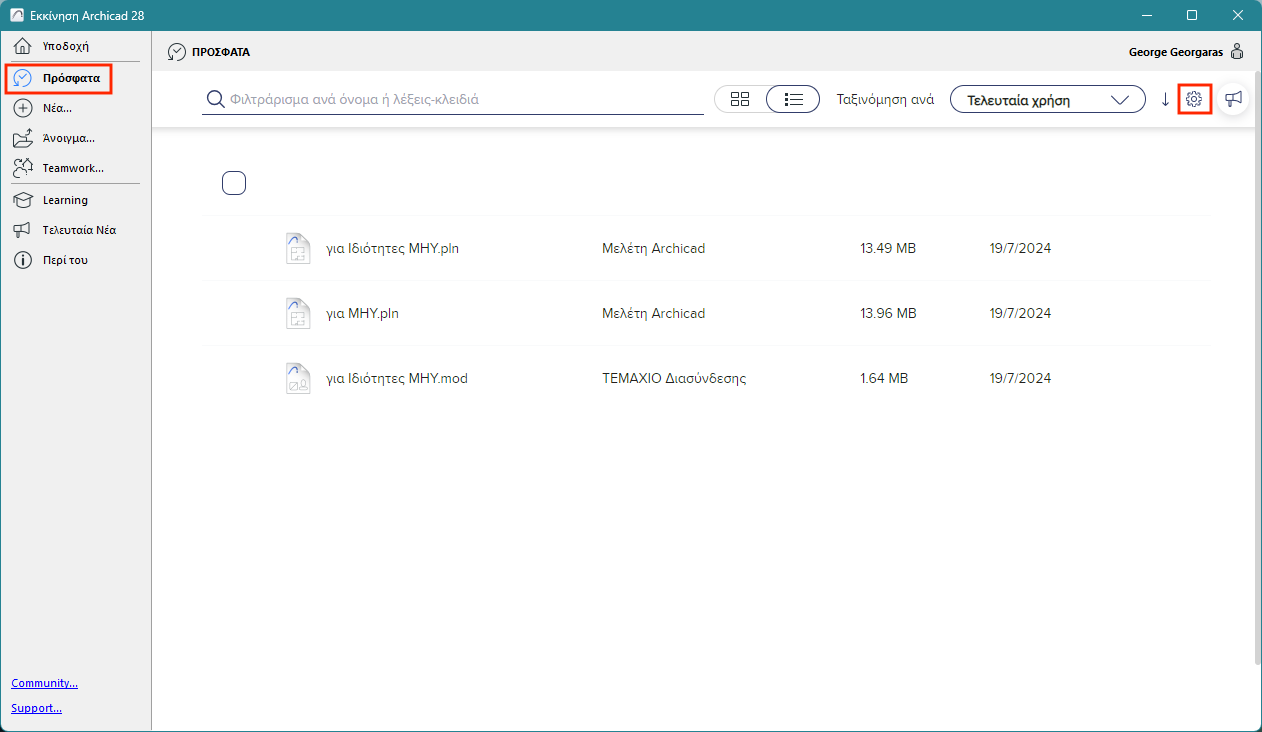This screenshot has height=732, width=1262.
Task: Click the file icon for για Ιδιότητες ΜΗΥ.mod
Action: (297, 378)
